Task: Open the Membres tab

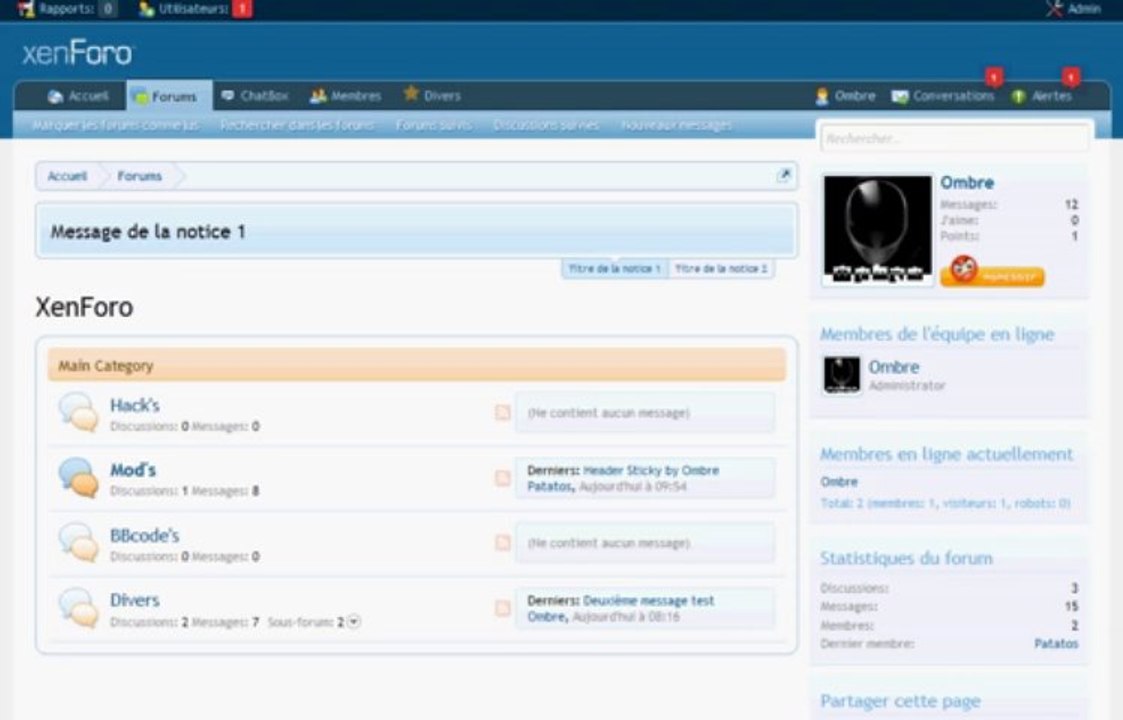Action: (345, 96)
